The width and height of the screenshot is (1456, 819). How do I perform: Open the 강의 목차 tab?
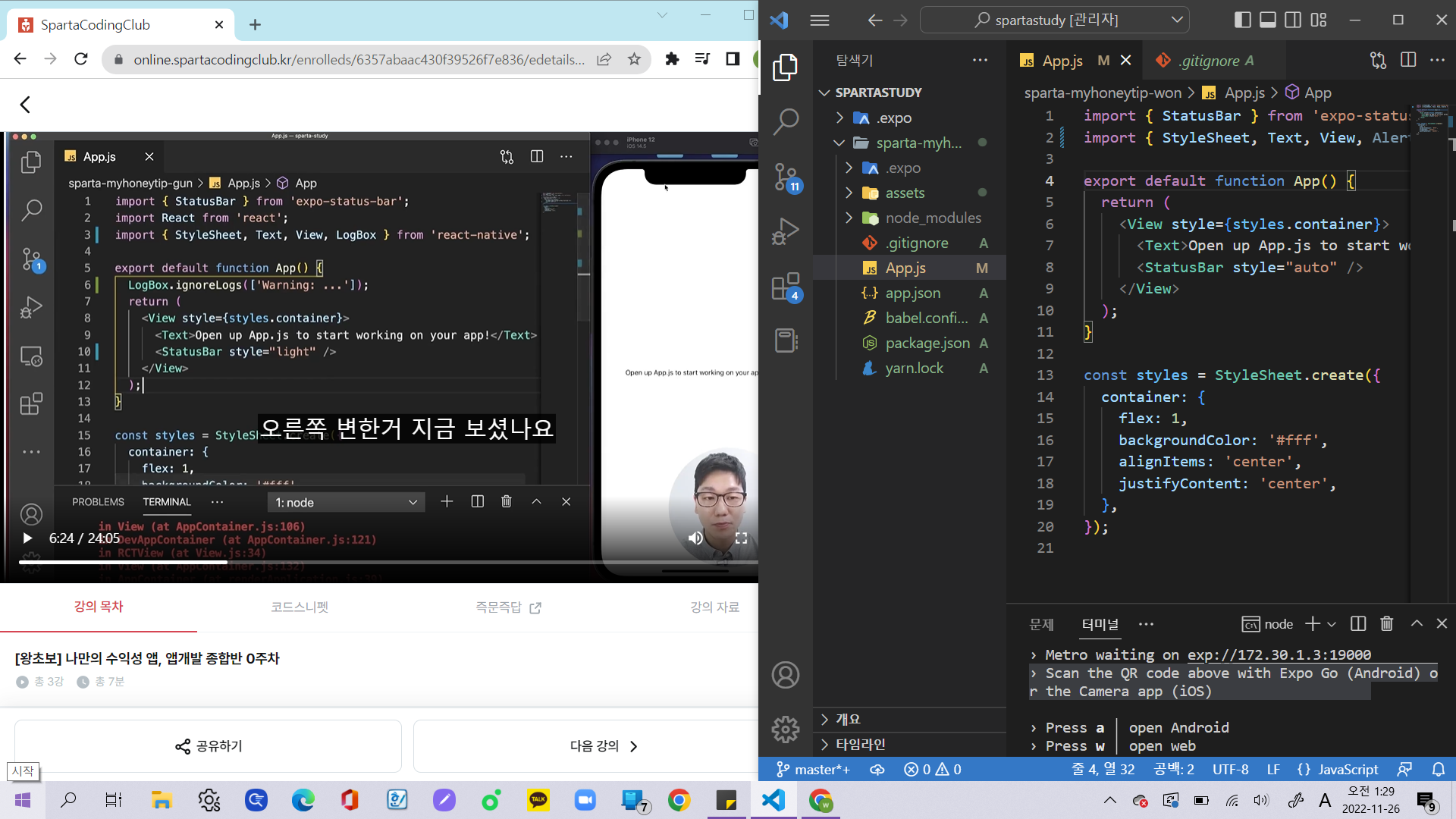pyautogui.click(x=99, y=607)
